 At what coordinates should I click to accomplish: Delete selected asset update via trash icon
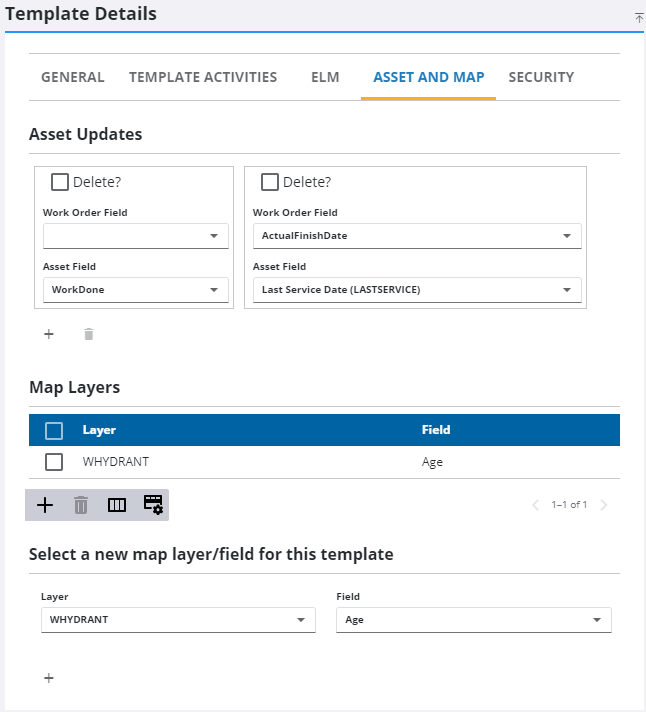point(88,334)
